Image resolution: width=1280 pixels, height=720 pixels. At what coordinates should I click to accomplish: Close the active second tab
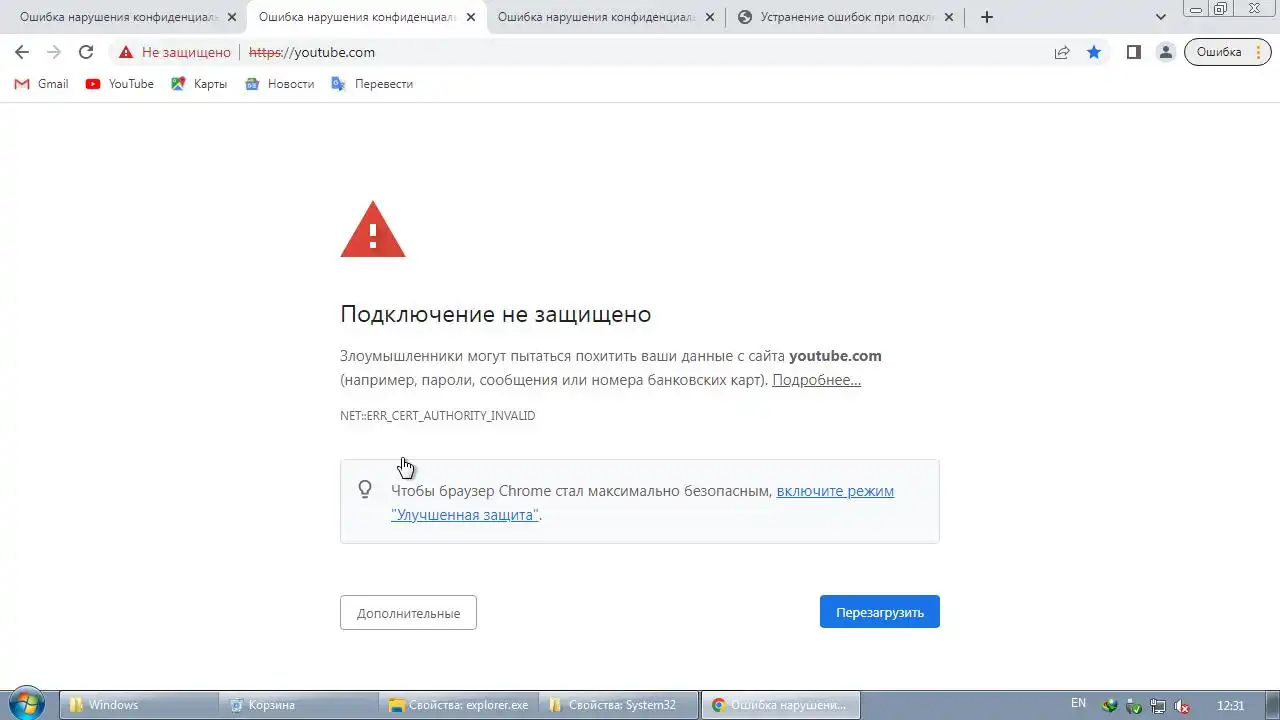(471, 17)
